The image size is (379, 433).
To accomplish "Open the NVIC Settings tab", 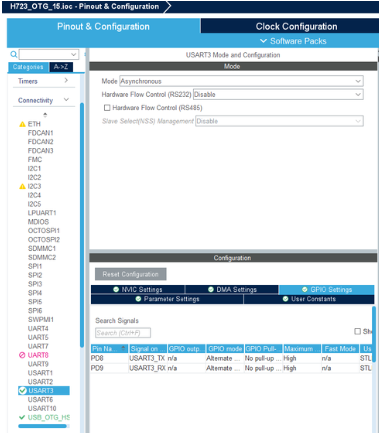I will pos(138,289).
